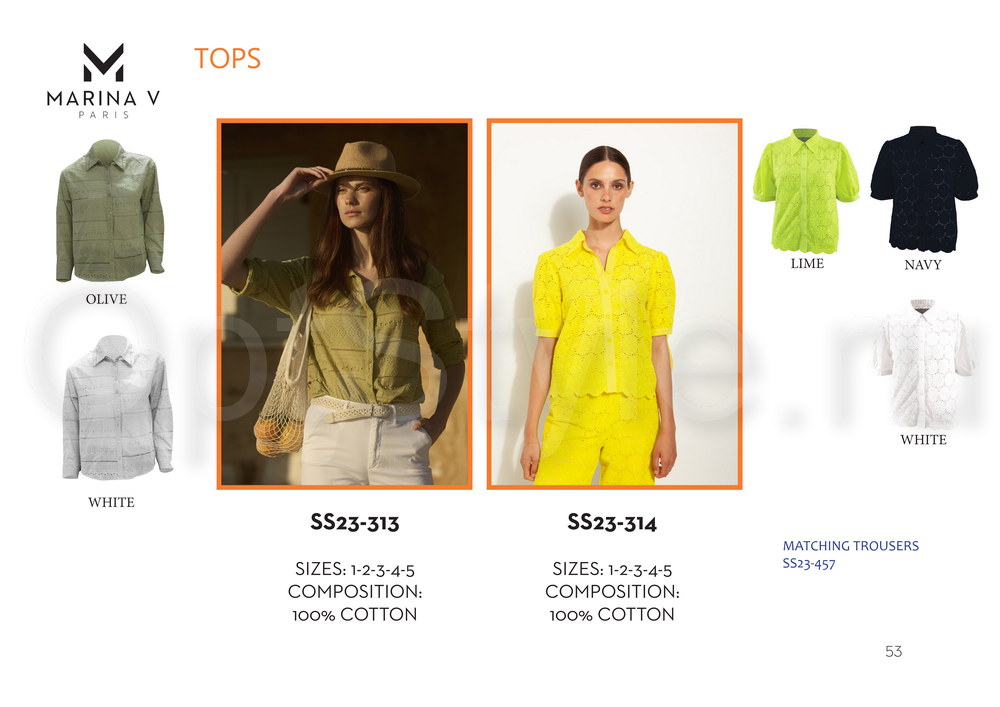Choose the lime short-sleeve top image
This screenshot has width=1000, height=707.
pyautogui.click(x=805, y=191)
